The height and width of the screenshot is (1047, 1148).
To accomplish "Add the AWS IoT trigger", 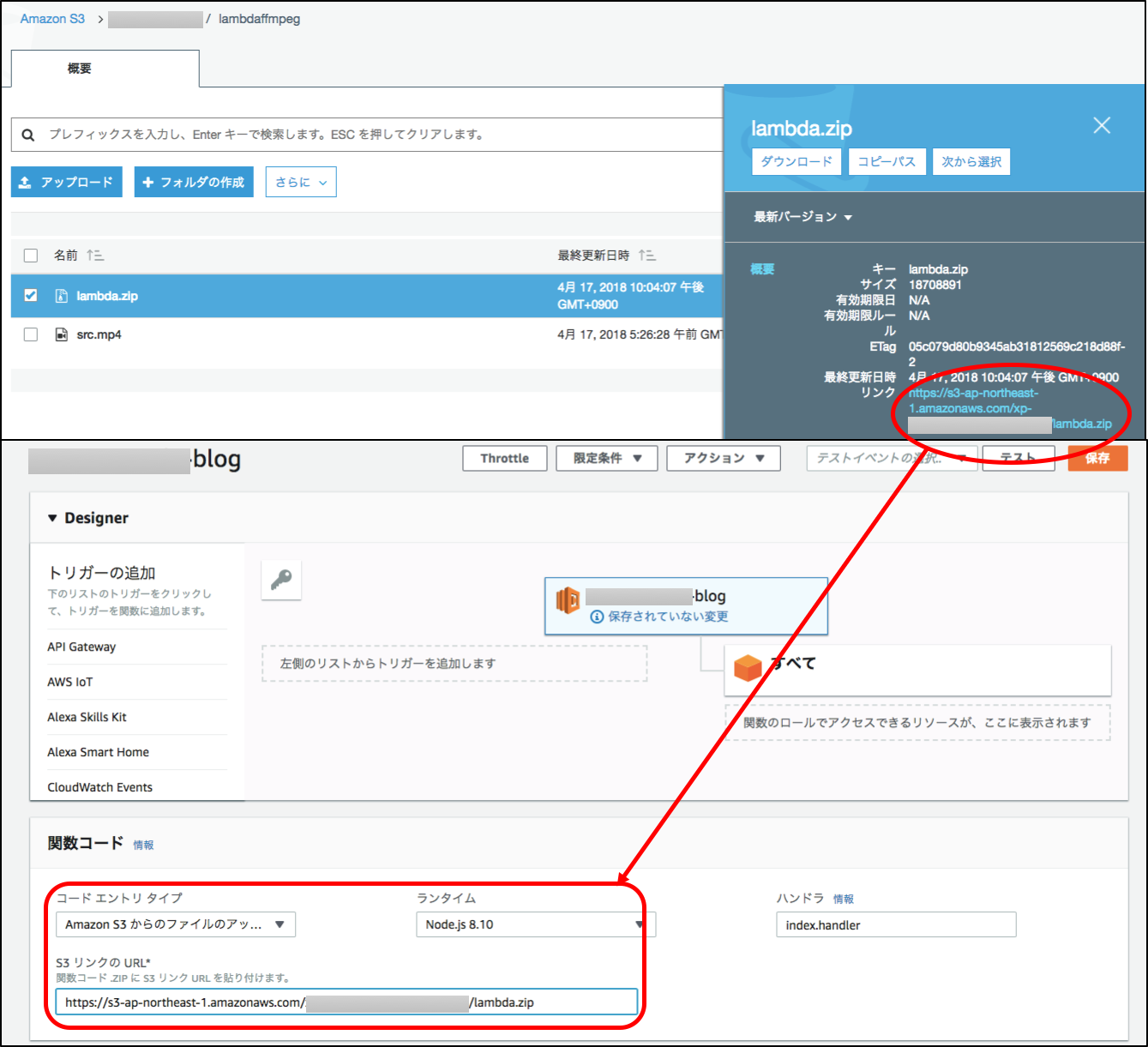I will coord(70,682).
